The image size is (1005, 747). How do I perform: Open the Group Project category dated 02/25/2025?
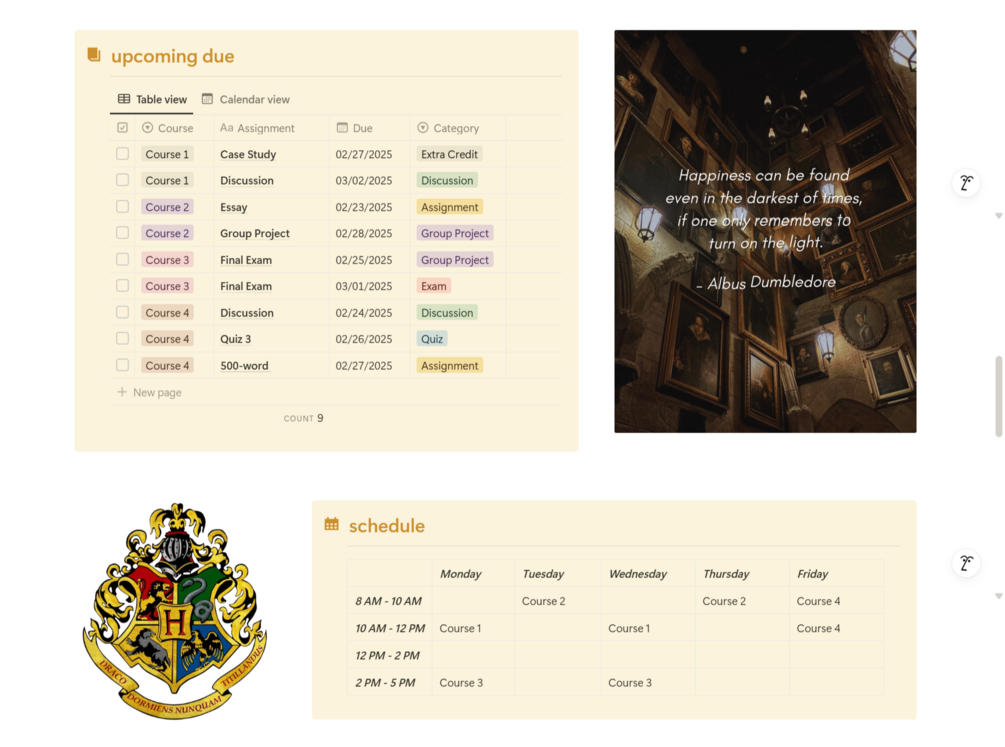pos(455,260)
